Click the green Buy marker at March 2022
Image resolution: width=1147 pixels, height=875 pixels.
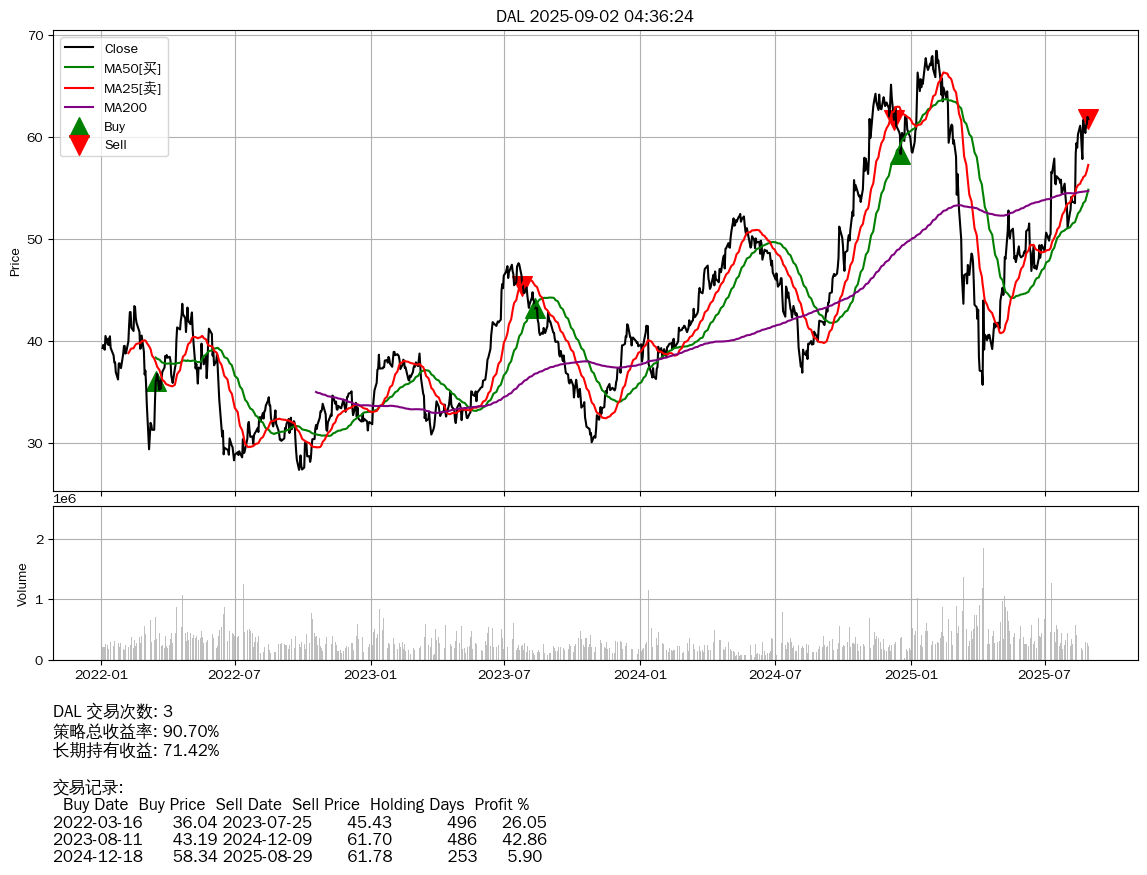(x=156, y=381)
